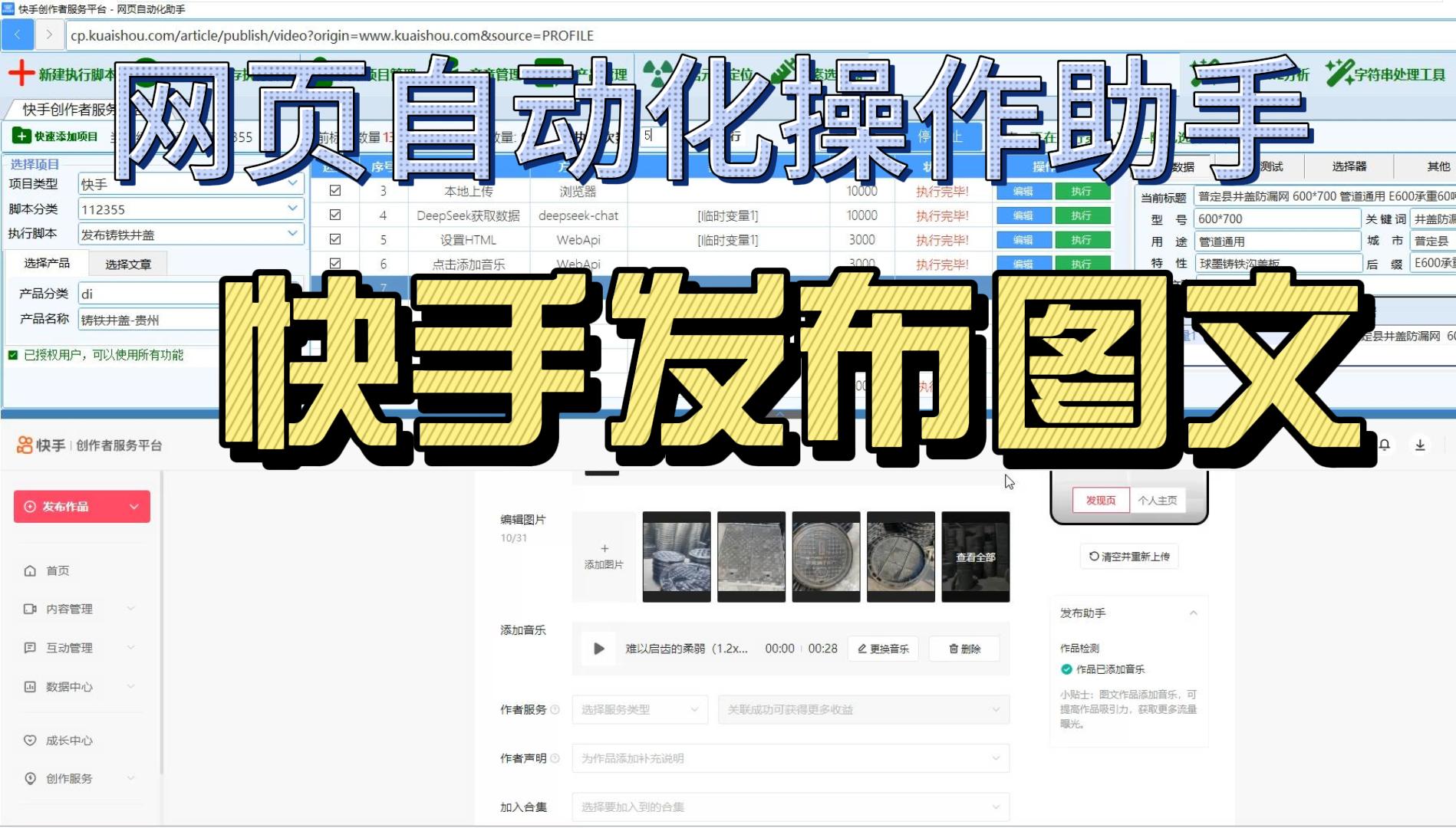Uncheck row 3 本地上传 checkbox
Image resolution: width=1456 pixels, height=828 pixels.
click(x=335, y=191)
